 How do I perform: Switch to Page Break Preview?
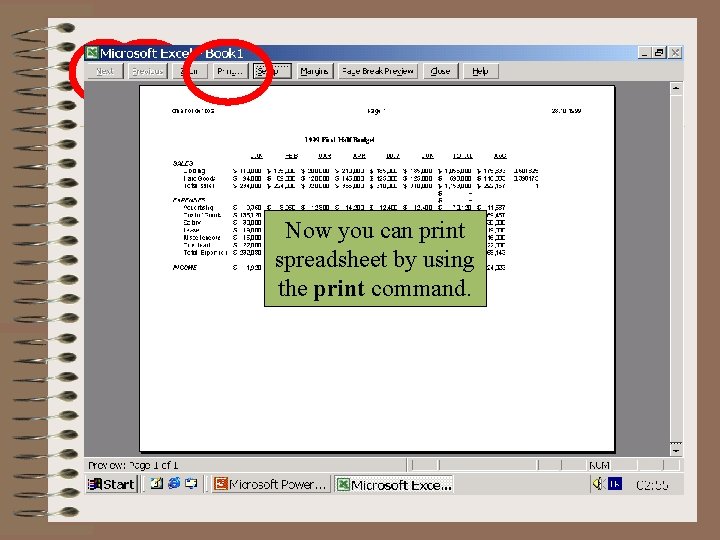pyautogui.click(x=378, y=71)
